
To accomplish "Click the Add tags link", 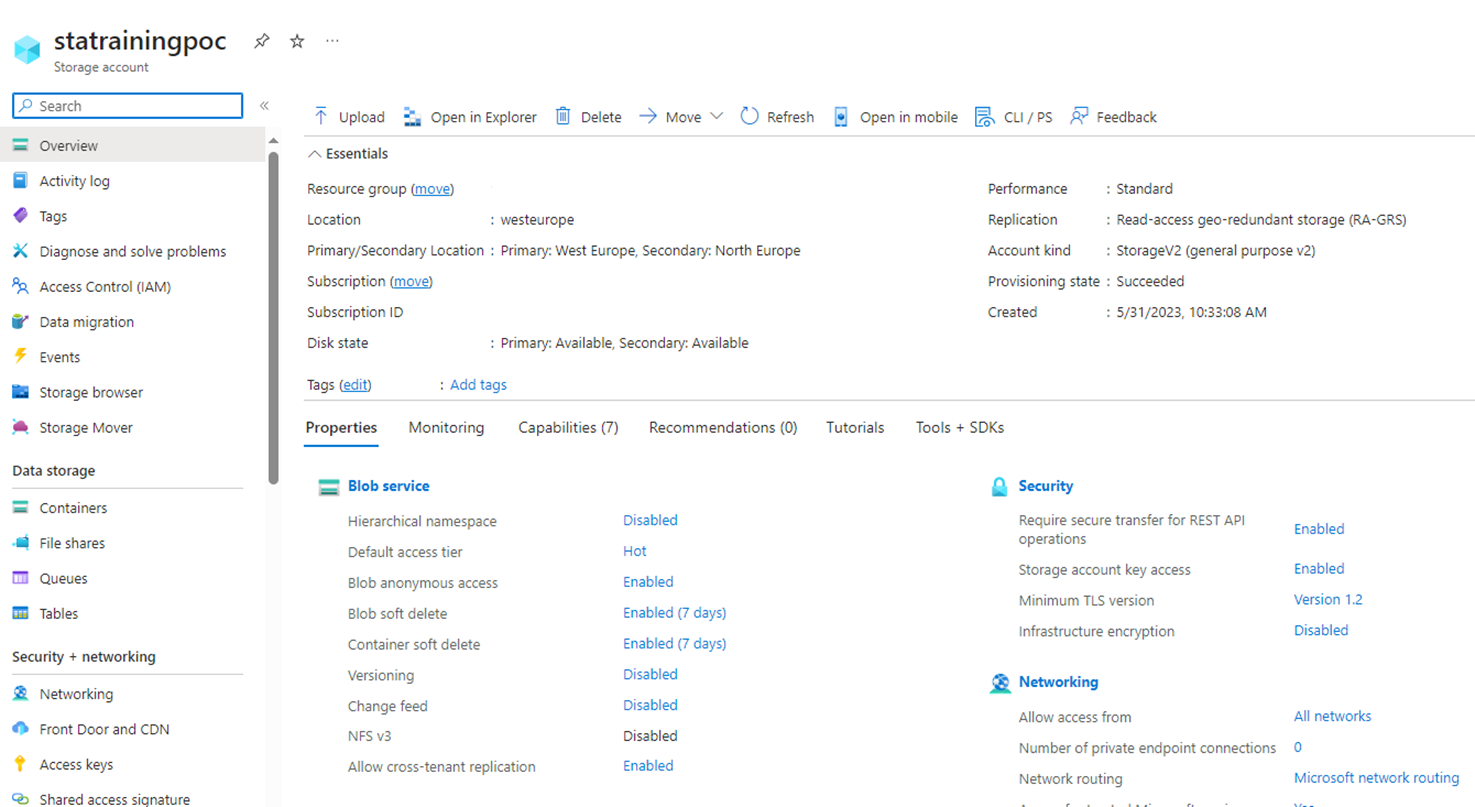I will (x=478, y=384).
